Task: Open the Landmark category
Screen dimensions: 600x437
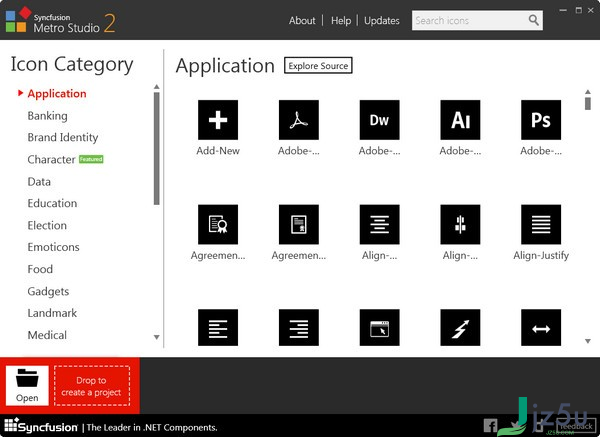Action: tap(52, 313)
